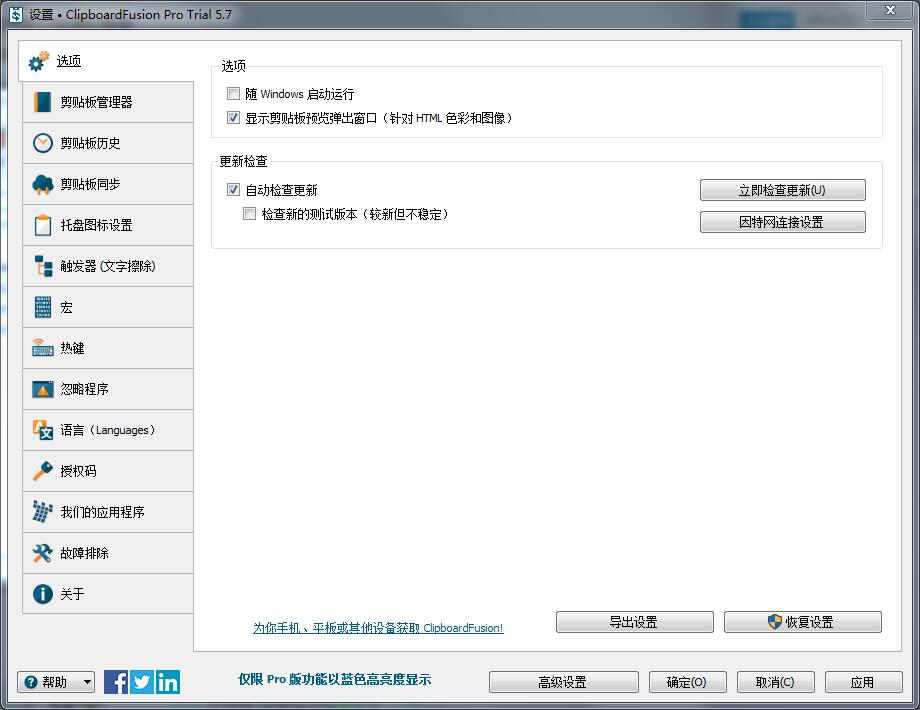Click 立即检查更新(U) button
The image size is (920, 710).
point(782,190)
